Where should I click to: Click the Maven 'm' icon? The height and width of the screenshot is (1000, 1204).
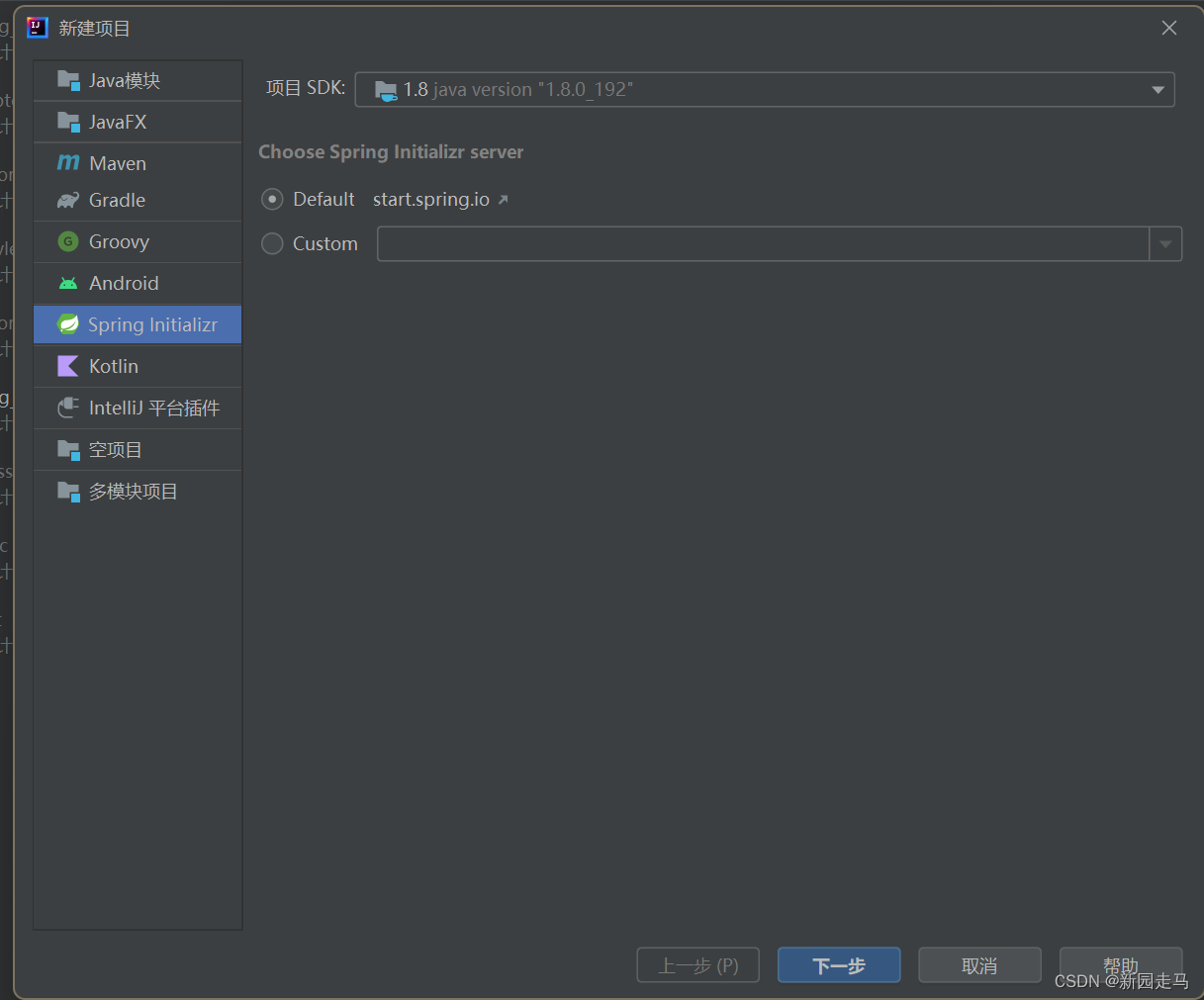68,163
